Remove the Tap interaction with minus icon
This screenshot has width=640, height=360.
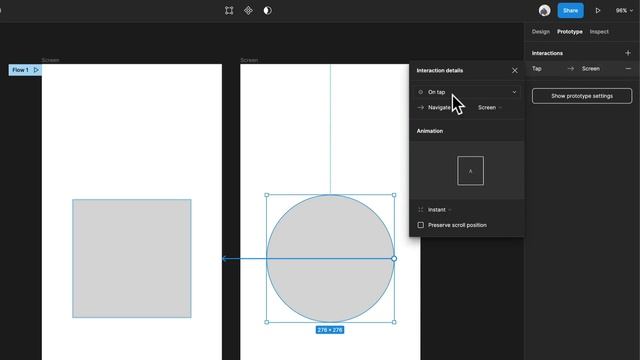(628, 69)
